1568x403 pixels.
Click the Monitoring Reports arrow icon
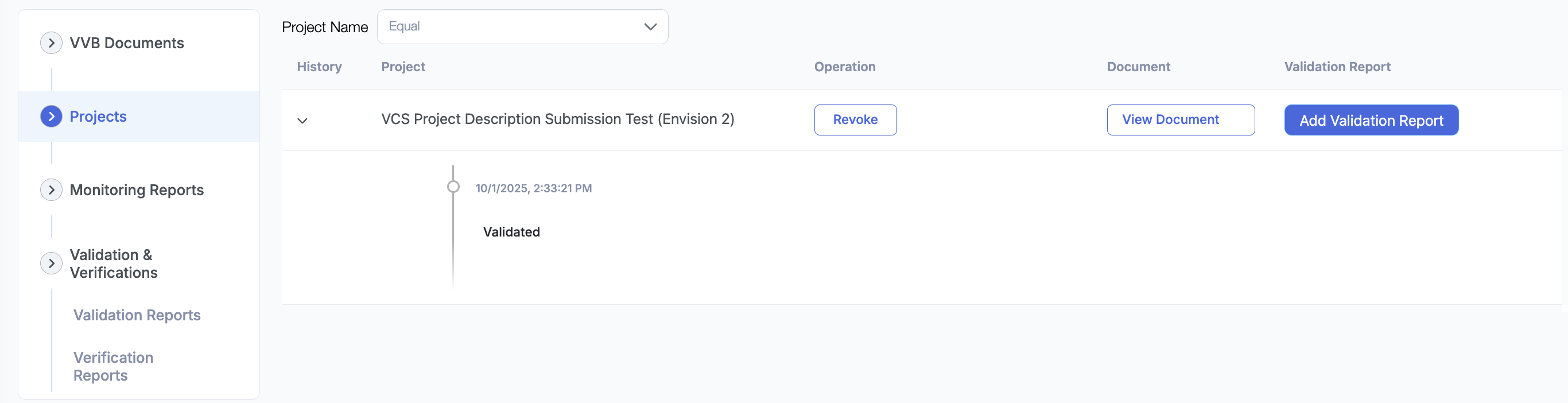click(51, 190)
